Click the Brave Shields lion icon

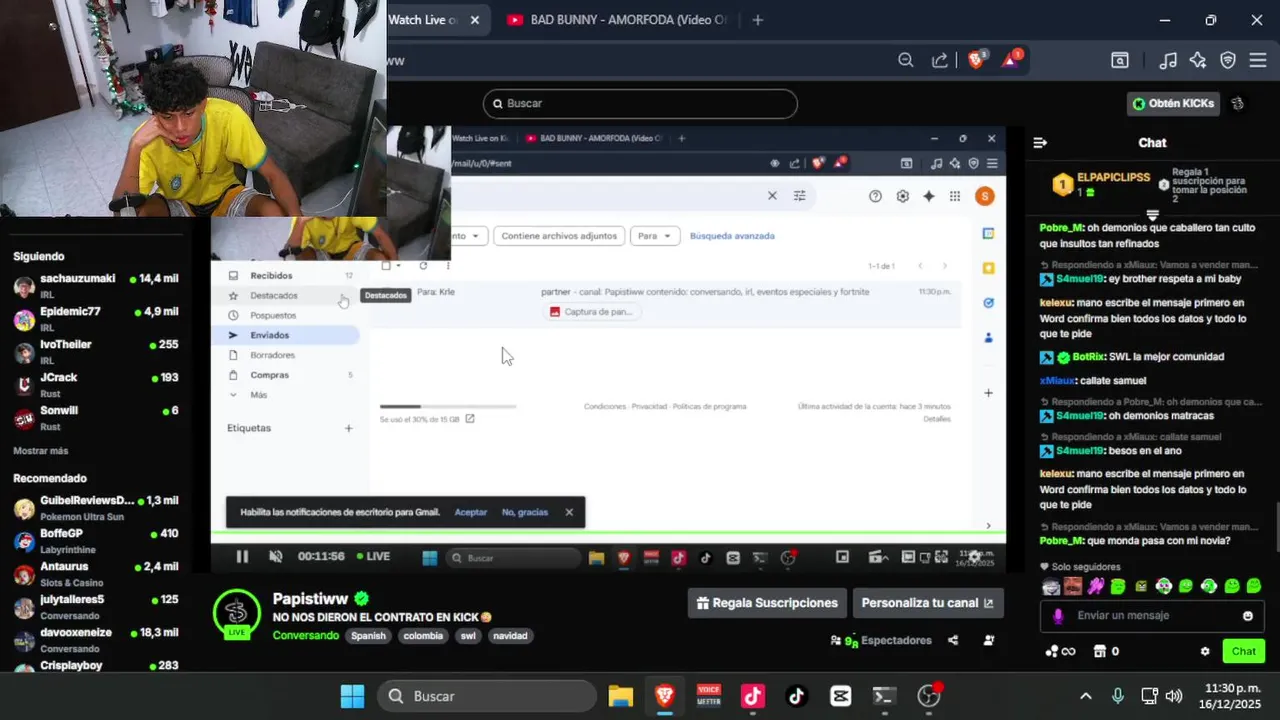(976, 60)
